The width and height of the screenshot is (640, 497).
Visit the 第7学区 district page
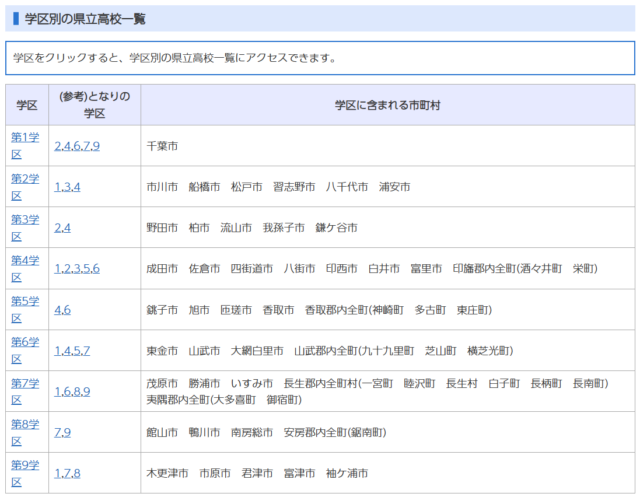[x=25, y=384]
